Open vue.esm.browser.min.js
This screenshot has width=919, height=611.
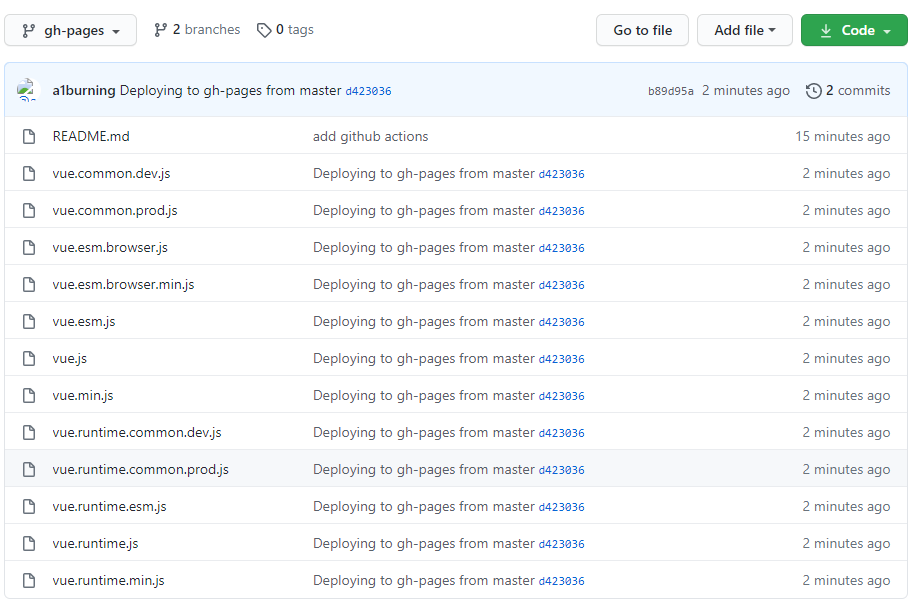coord(123,284)
